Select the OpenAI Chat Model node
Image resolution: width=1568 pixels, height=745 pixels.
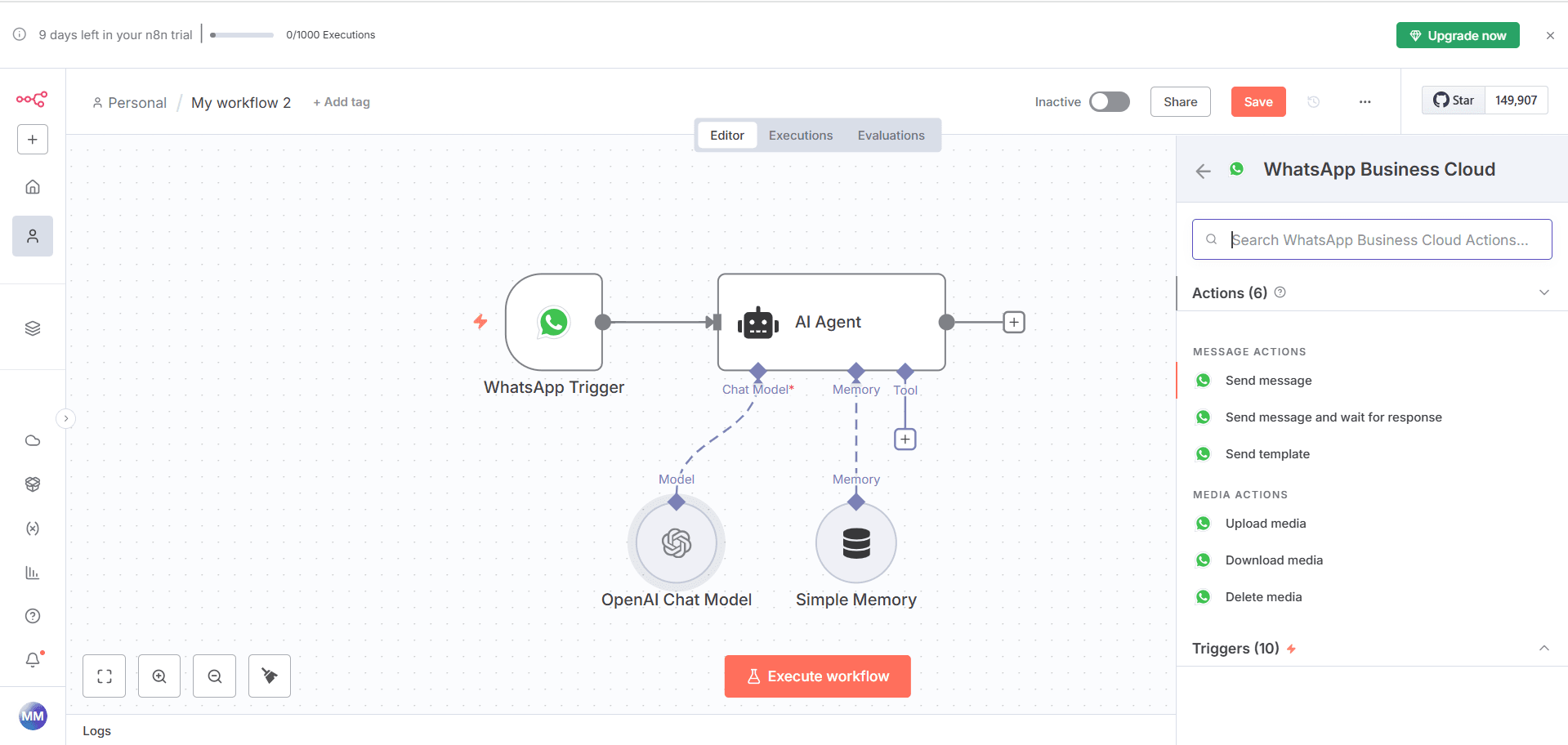pos(676,542)
